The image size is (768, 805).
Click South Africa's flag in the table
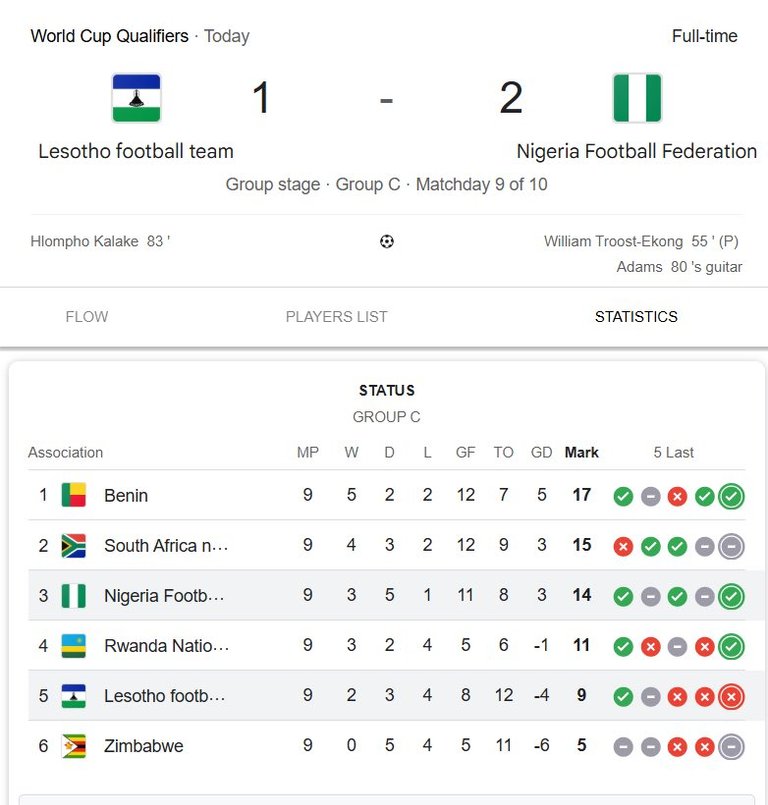coord(74,545)
